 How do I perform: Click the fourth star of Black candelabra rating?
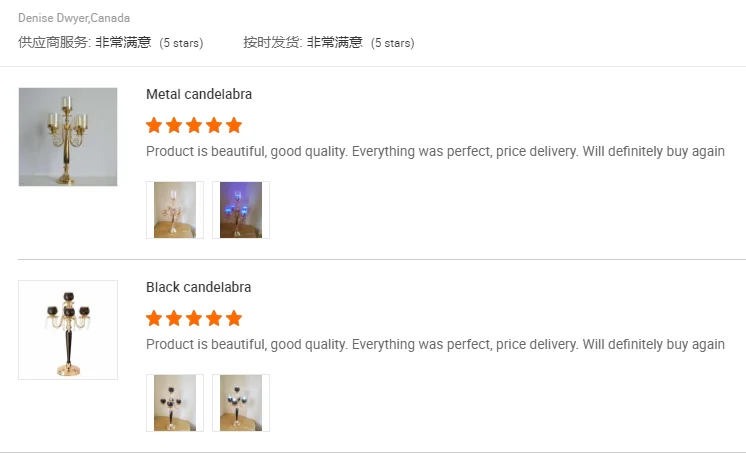(x=214, y=318)
